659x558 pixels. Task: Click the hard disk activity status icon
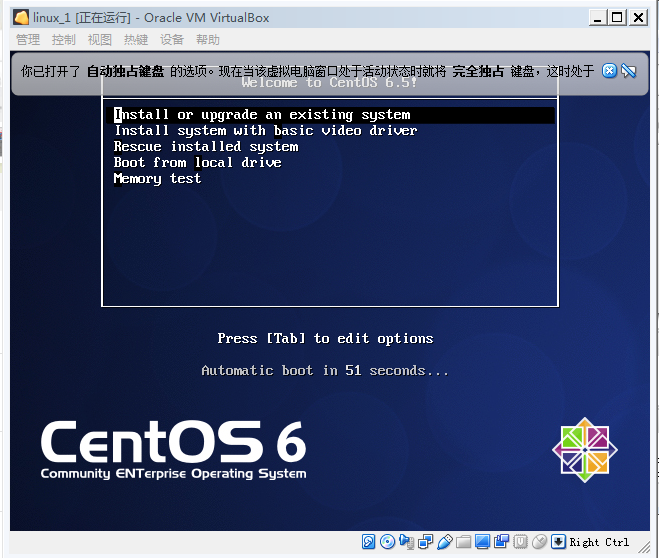click(369, 542)
